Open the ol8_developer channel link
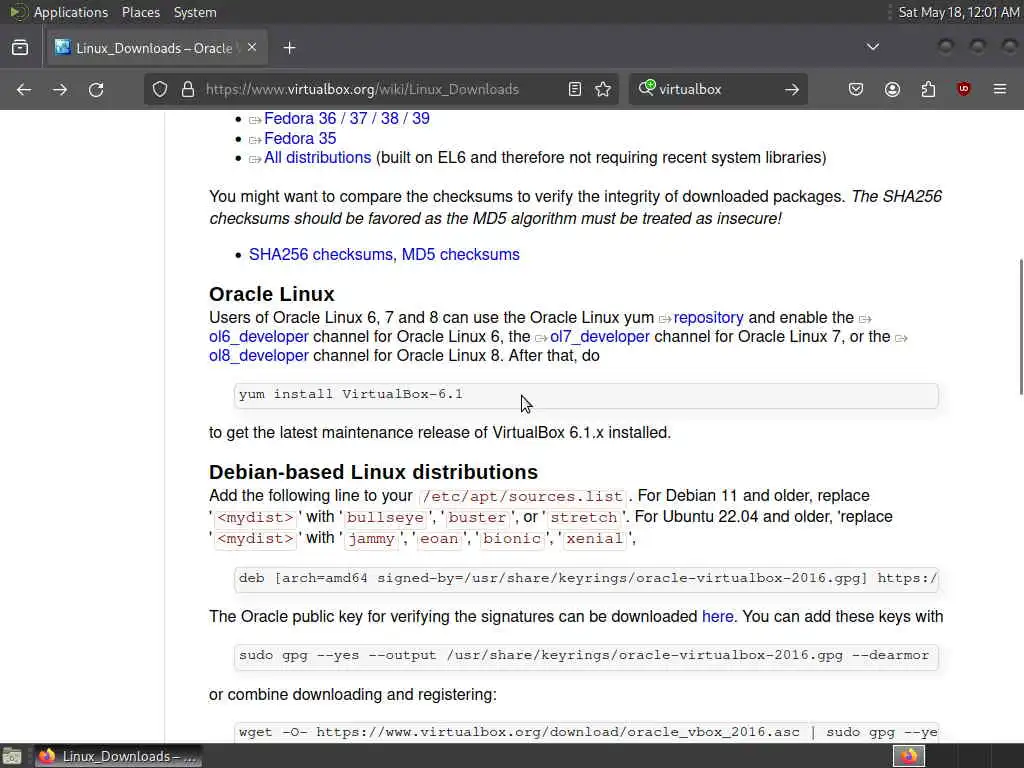 (x=259, y=355)
